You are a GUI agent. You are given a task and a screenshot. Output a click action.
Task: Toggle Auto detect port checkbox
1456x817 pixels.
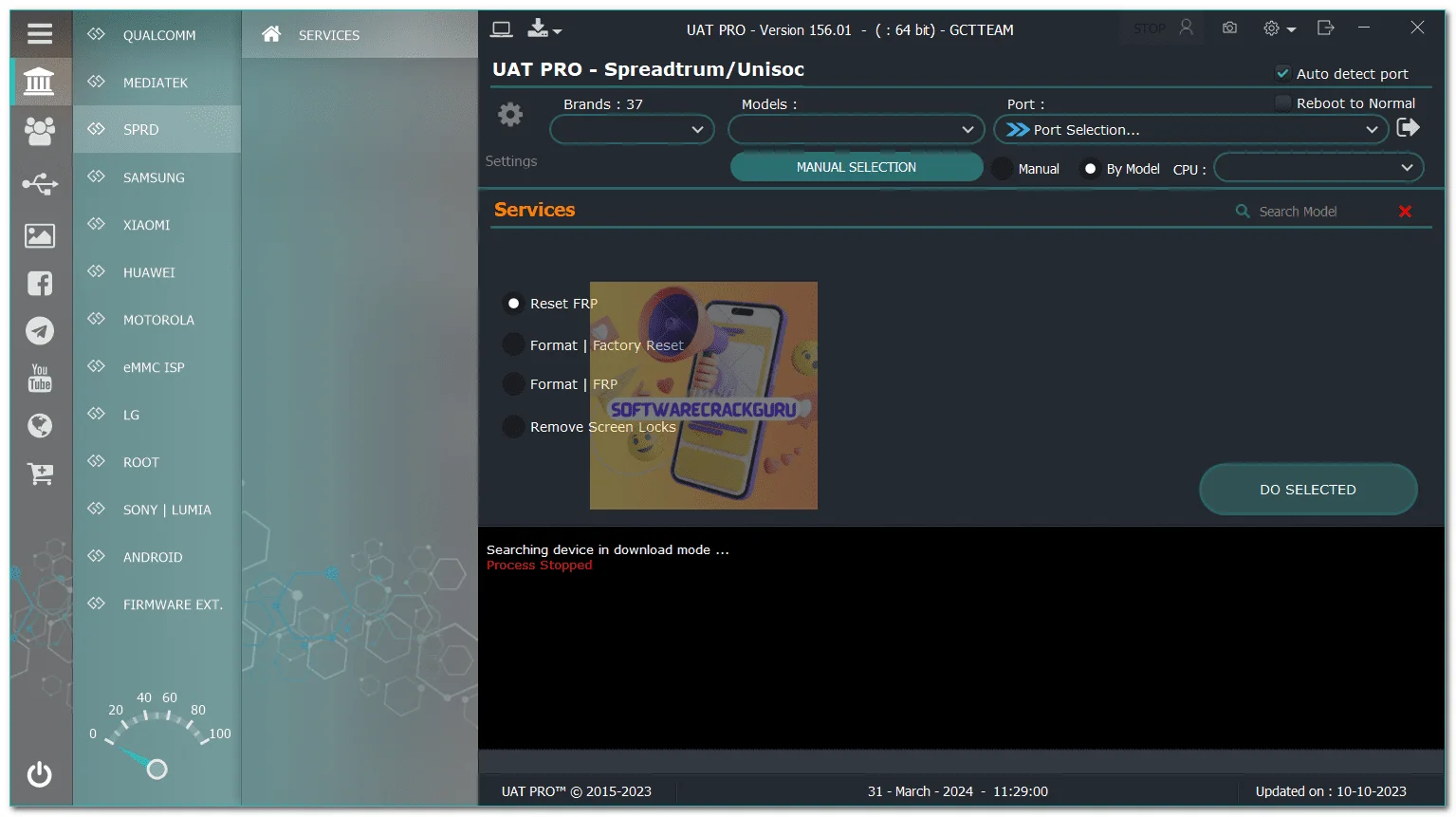tap(1282, 73)
